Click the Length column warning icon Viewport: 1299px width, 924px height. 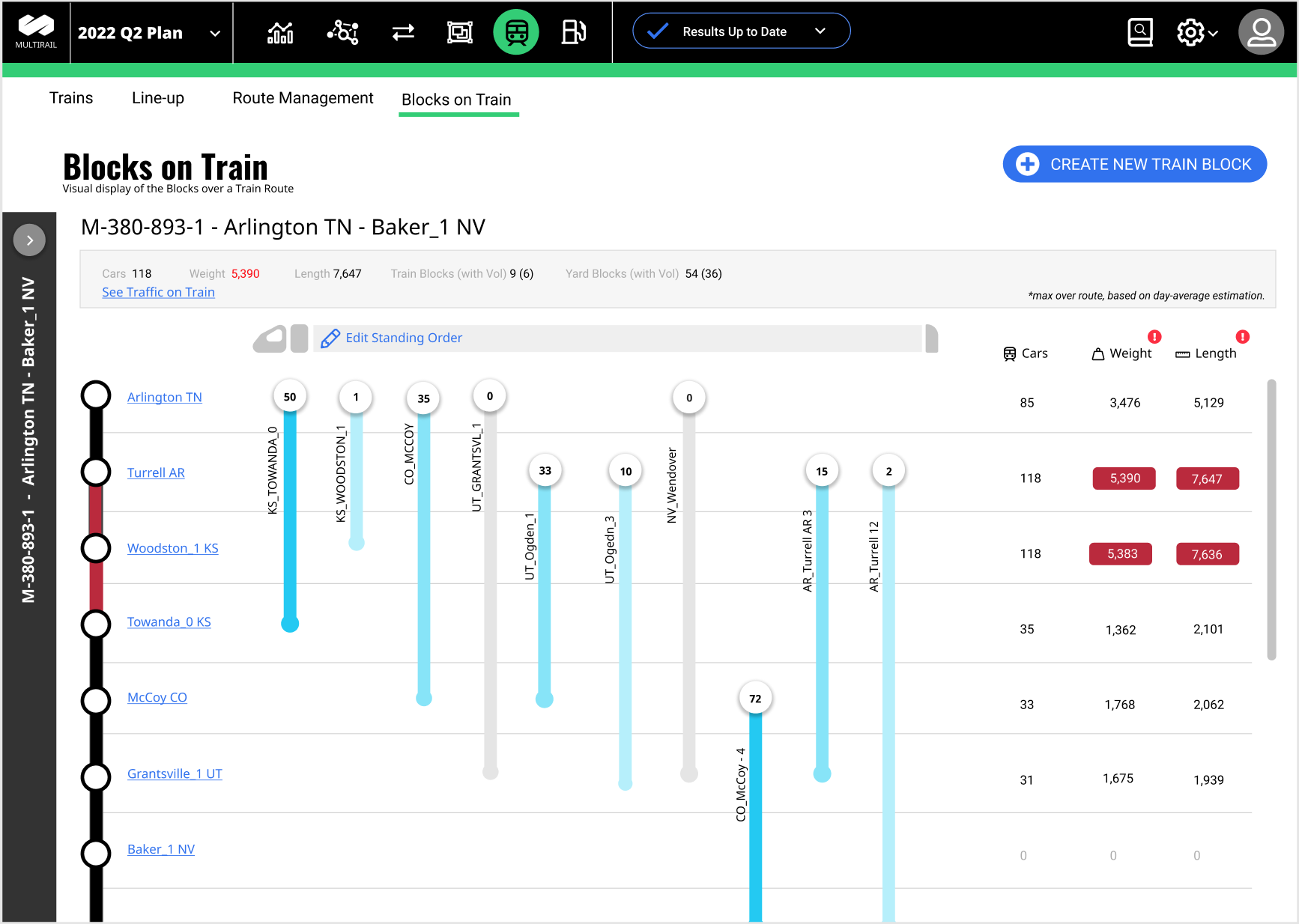1242,337
